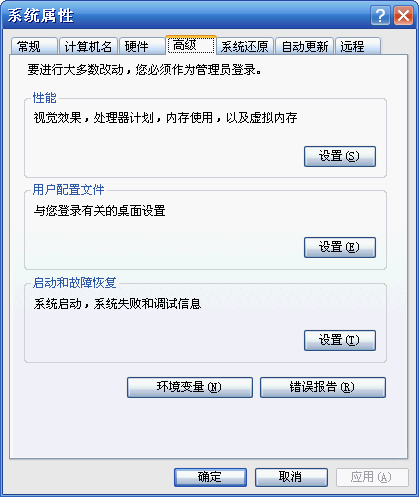The image size is (419, 497).
Task: Click the 性能 group label
Action: [x=45, y=98]
